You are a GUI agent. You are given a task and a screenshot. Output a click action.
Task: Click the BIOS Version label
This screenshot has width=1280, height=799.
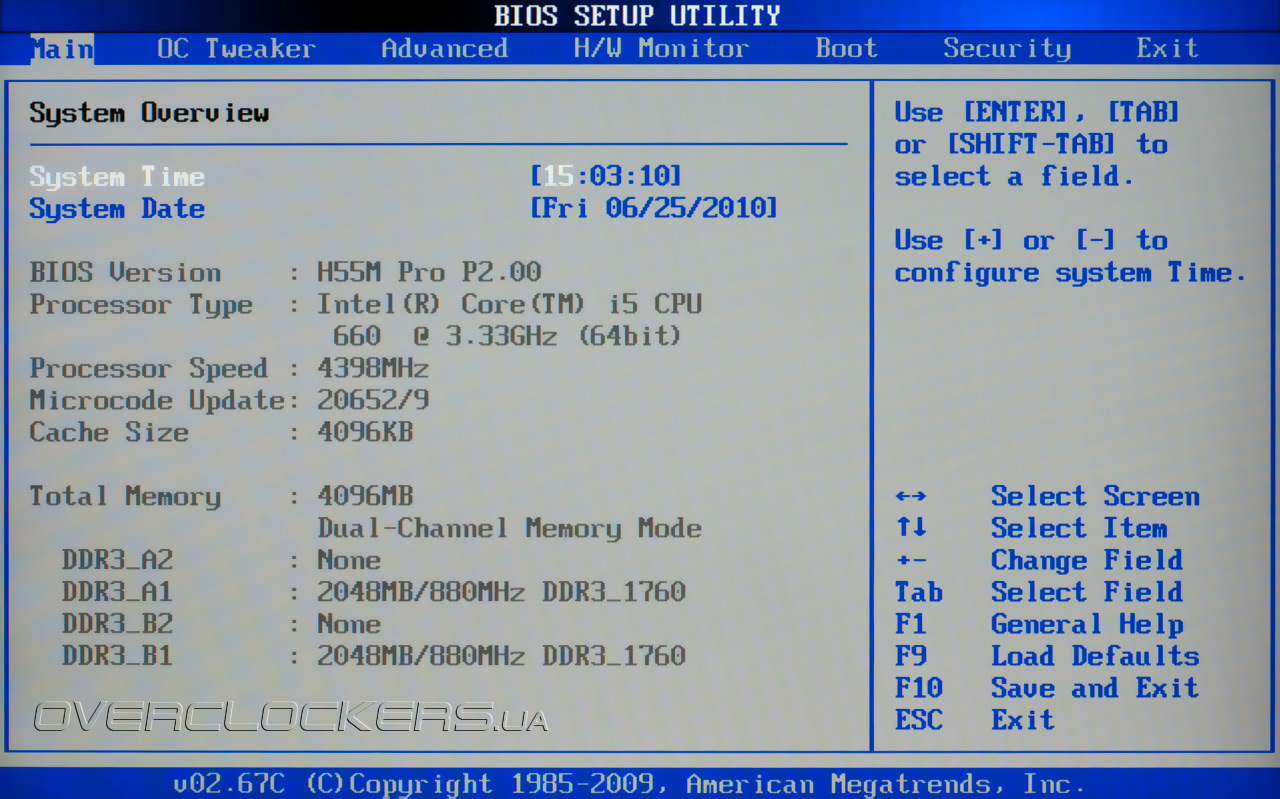click(125, 273)
